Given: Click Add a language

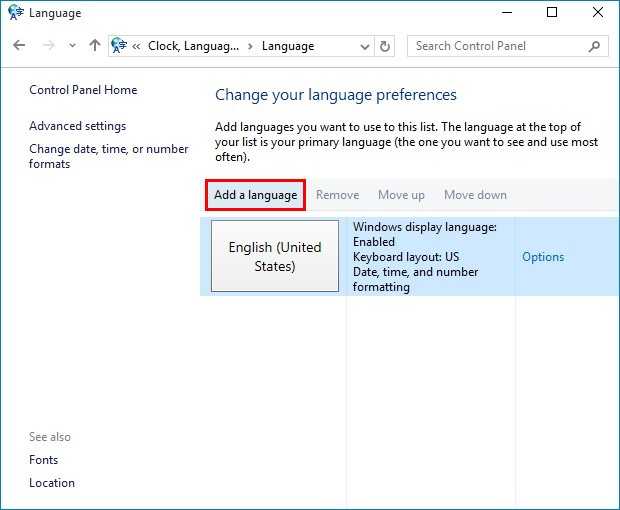Looking at the screenshot, I should 255,195.
